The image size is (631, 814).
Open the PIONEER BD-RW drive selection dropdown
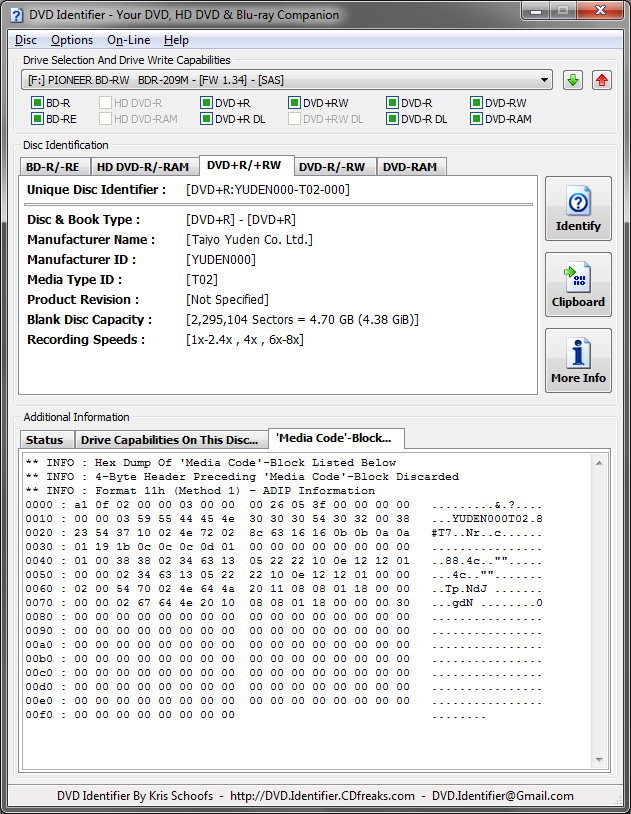[x=287, y=80]
